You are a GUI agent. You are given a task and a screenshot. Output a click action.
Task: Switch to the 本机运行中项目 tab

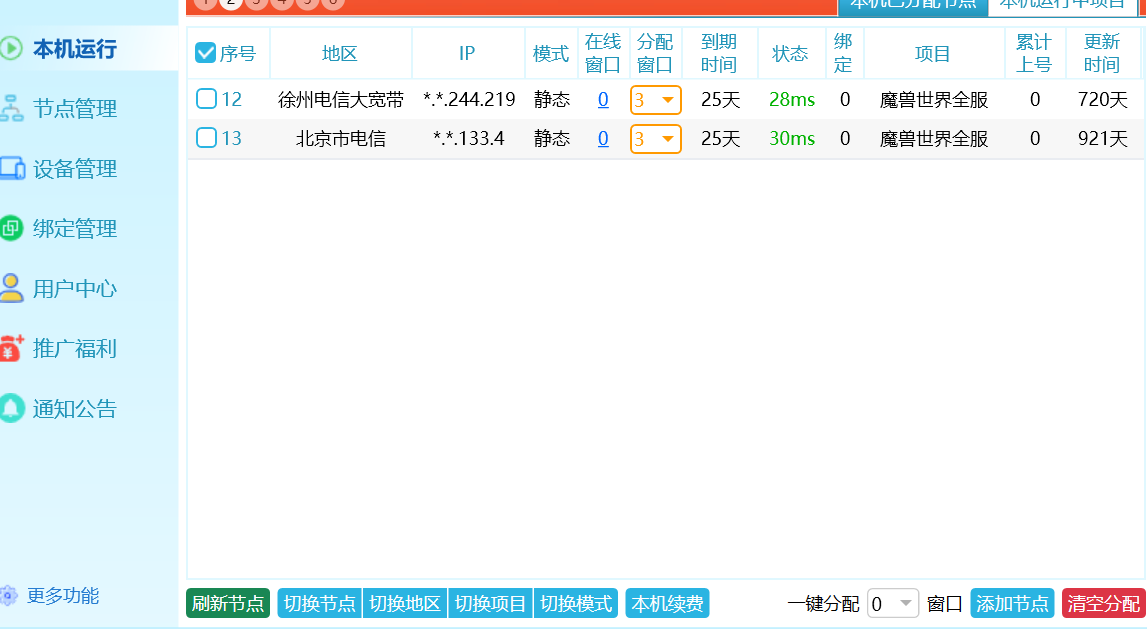1061,5
